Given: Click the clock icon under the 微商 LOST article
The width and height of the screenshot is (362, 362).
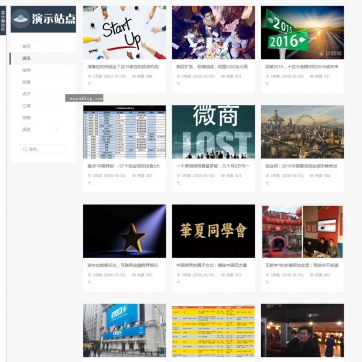Looking at the screenshot, I should pyautogui.click(x=178, y=176).
